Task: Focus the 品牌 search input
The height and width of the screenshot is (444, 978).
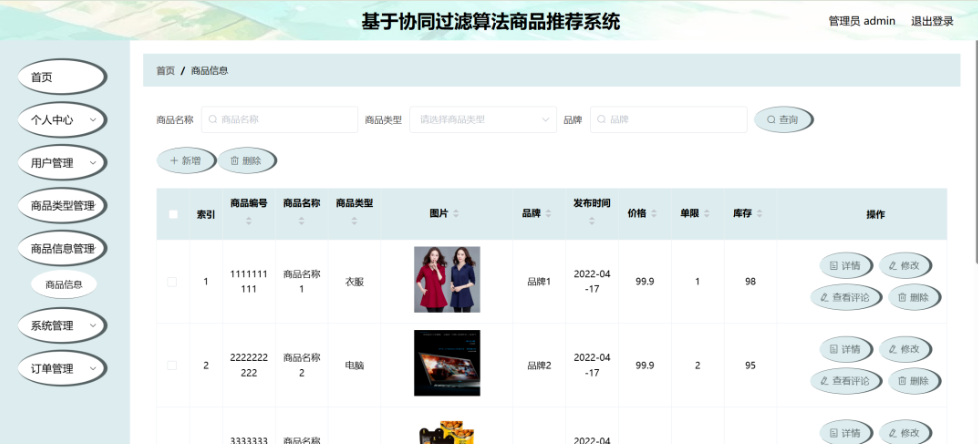Action: 669,119
